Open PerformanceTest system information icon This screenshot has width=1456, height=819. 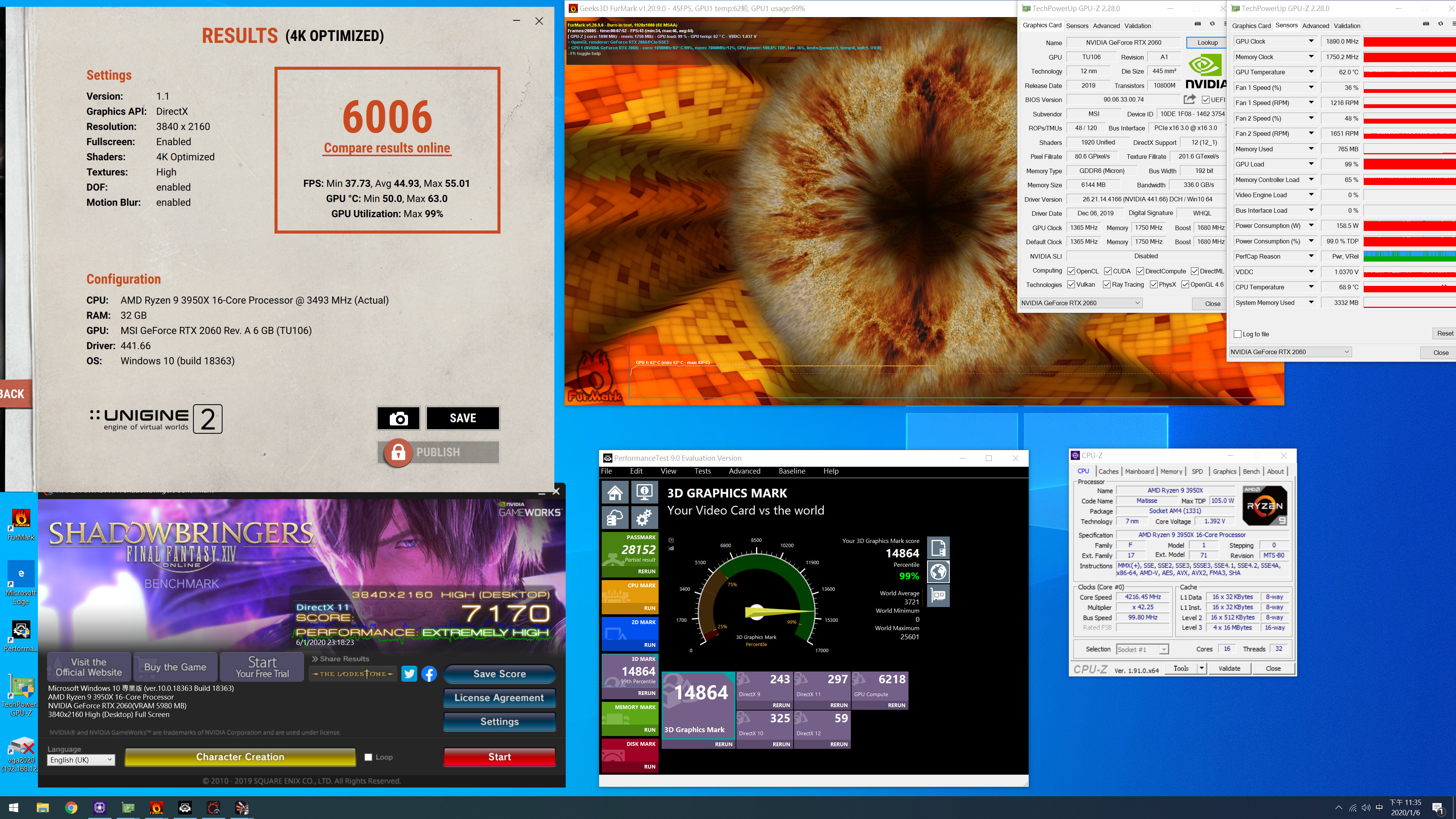point(644,492)
